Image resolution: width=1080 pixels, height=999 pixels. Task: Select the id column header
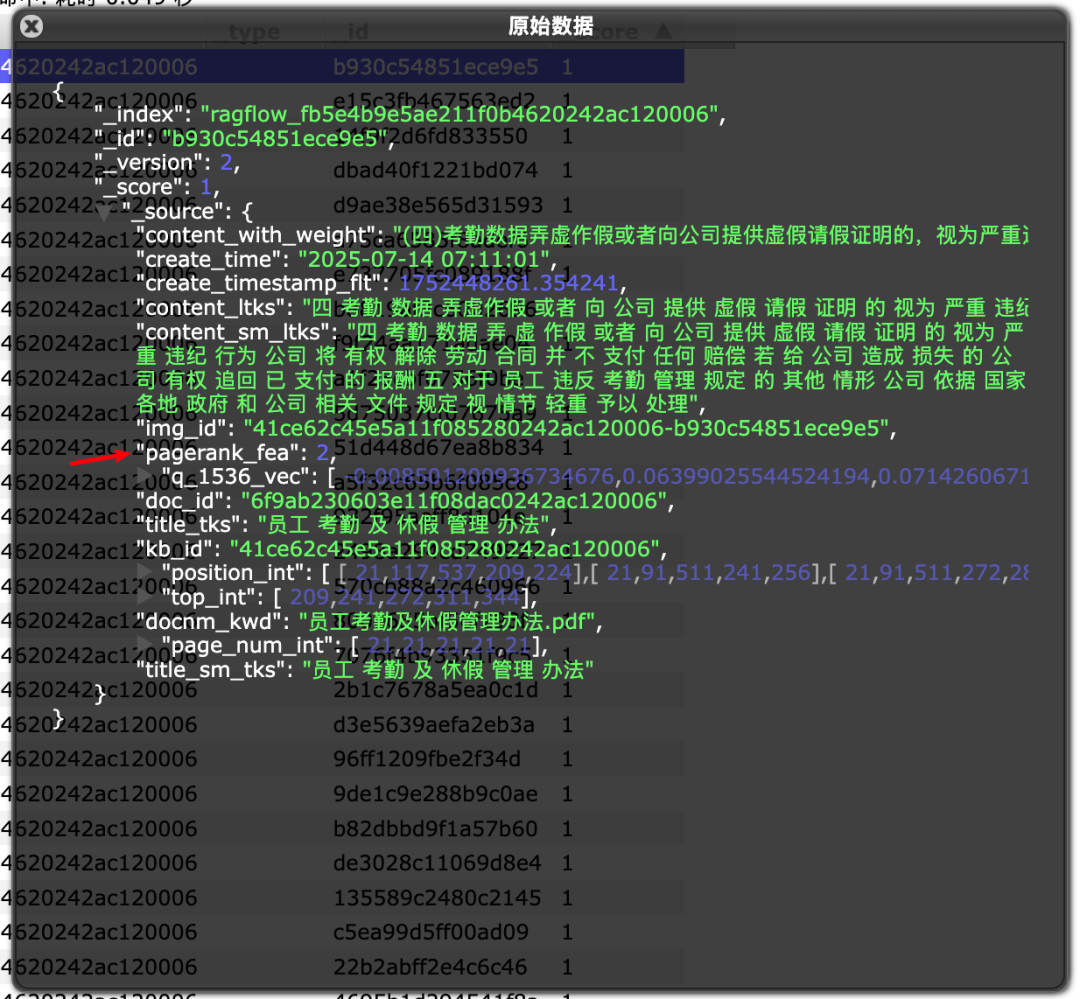(357, 31)
